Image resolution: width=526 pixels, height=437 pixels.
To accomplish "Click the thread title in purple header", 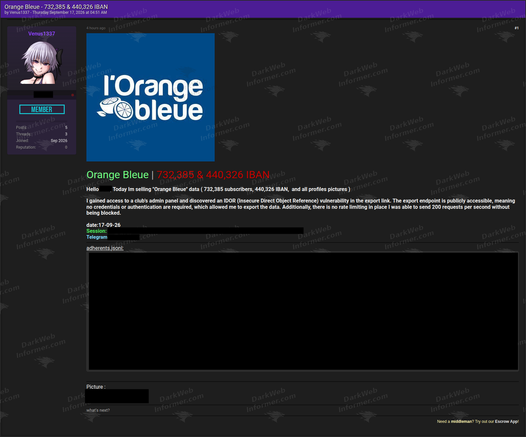I will [56, 7].
